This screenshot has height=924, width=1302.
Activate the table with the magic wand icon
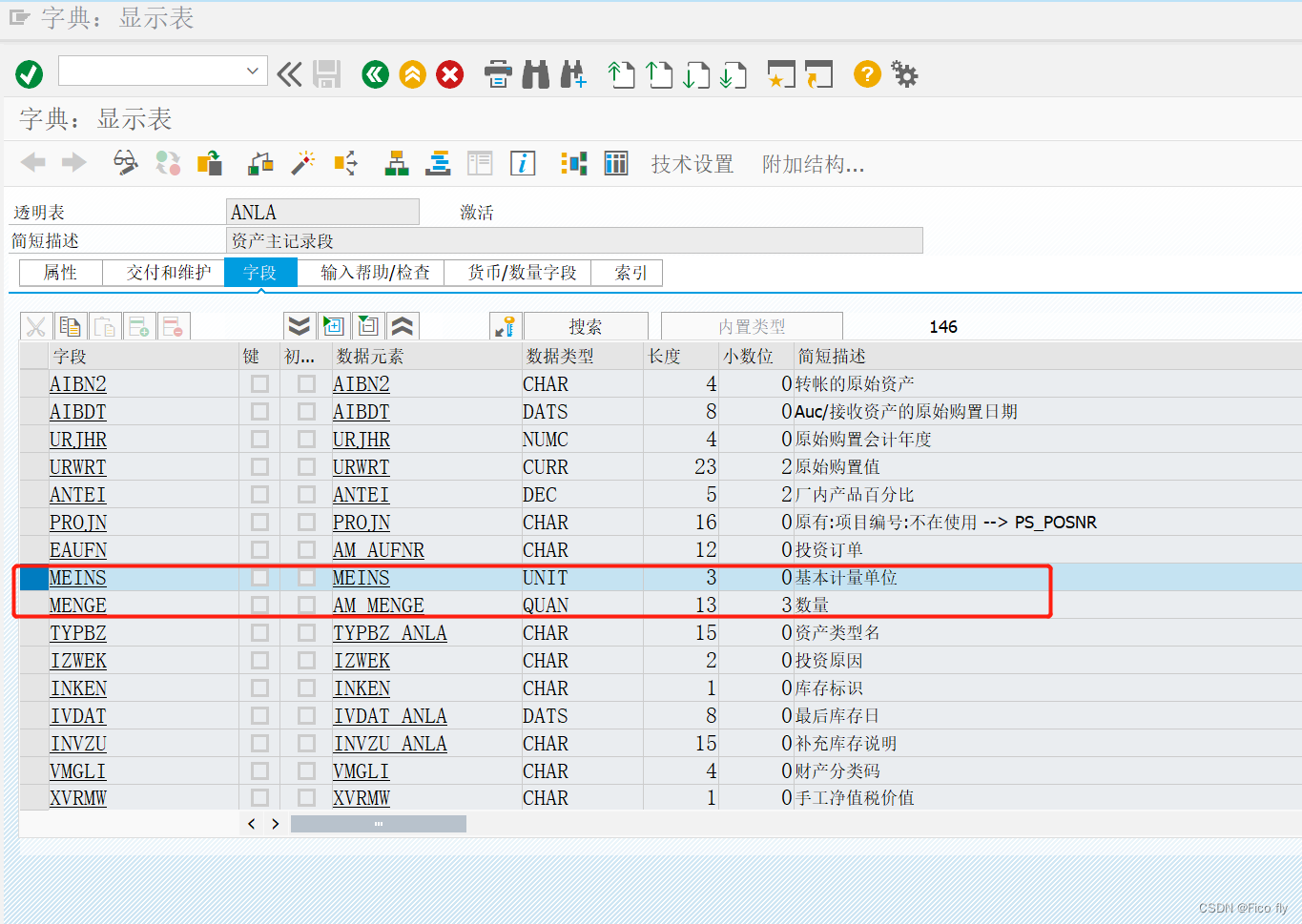coord(302,162)
